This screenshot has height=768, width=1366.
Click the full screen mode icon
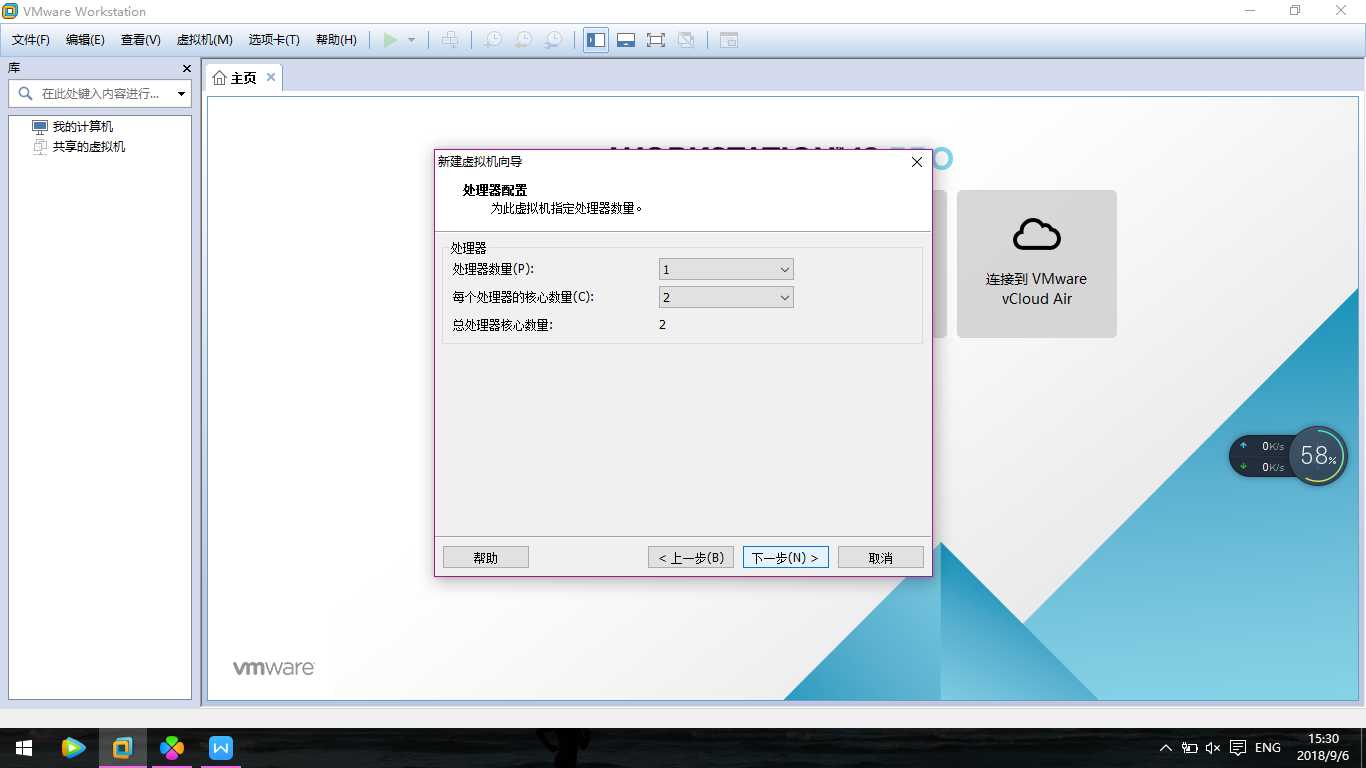pyautogui.click(x=656, y=40)
